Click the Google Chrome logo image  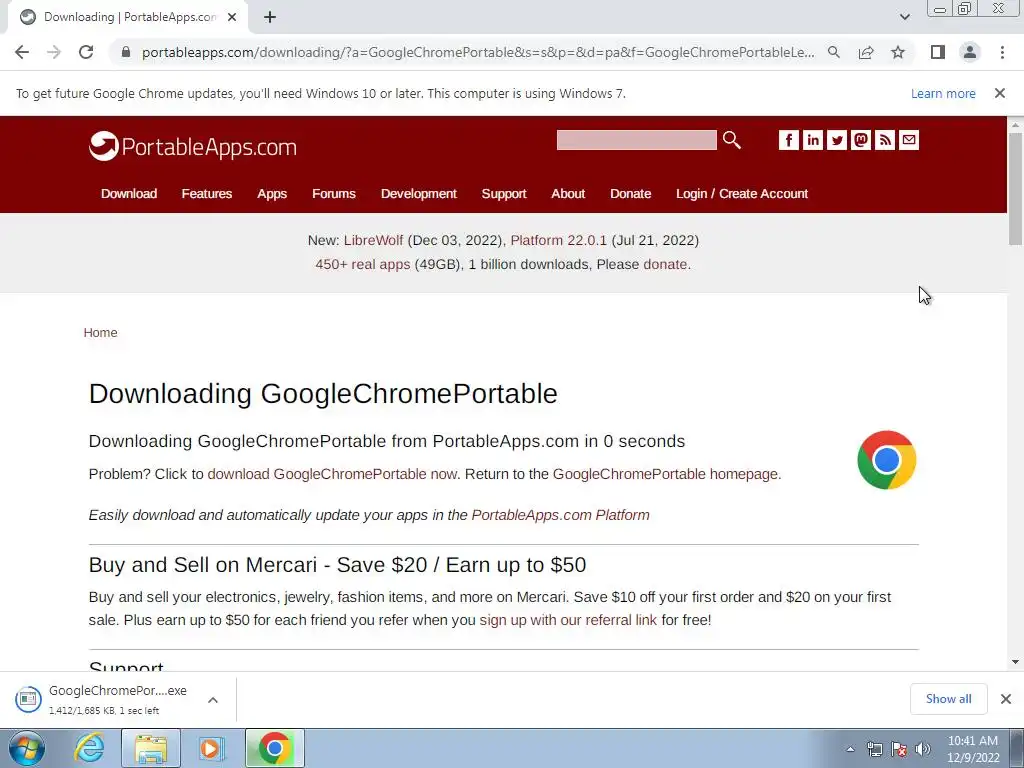click(x=886, y=460)
